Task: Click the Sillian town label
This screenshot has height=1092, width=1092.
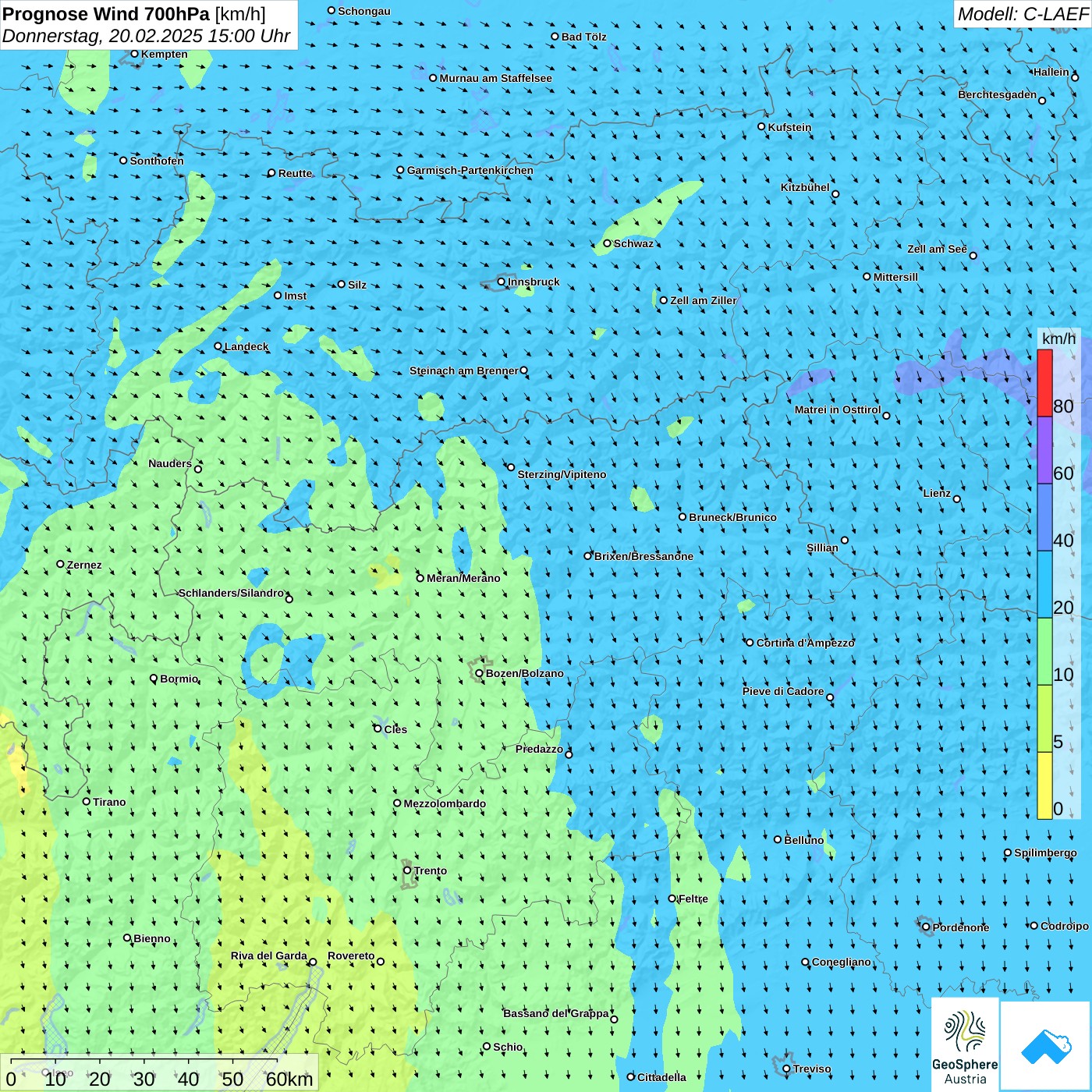Action: coord(822,548)
